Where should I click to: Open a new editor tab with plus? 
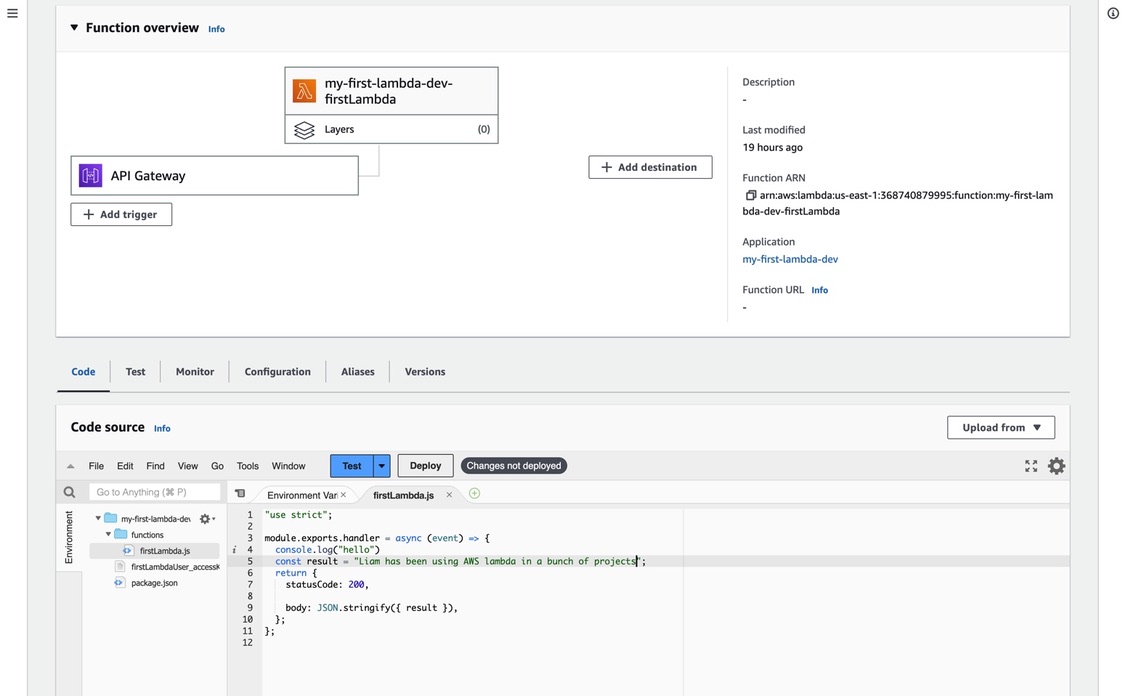(x=474, y=494)
